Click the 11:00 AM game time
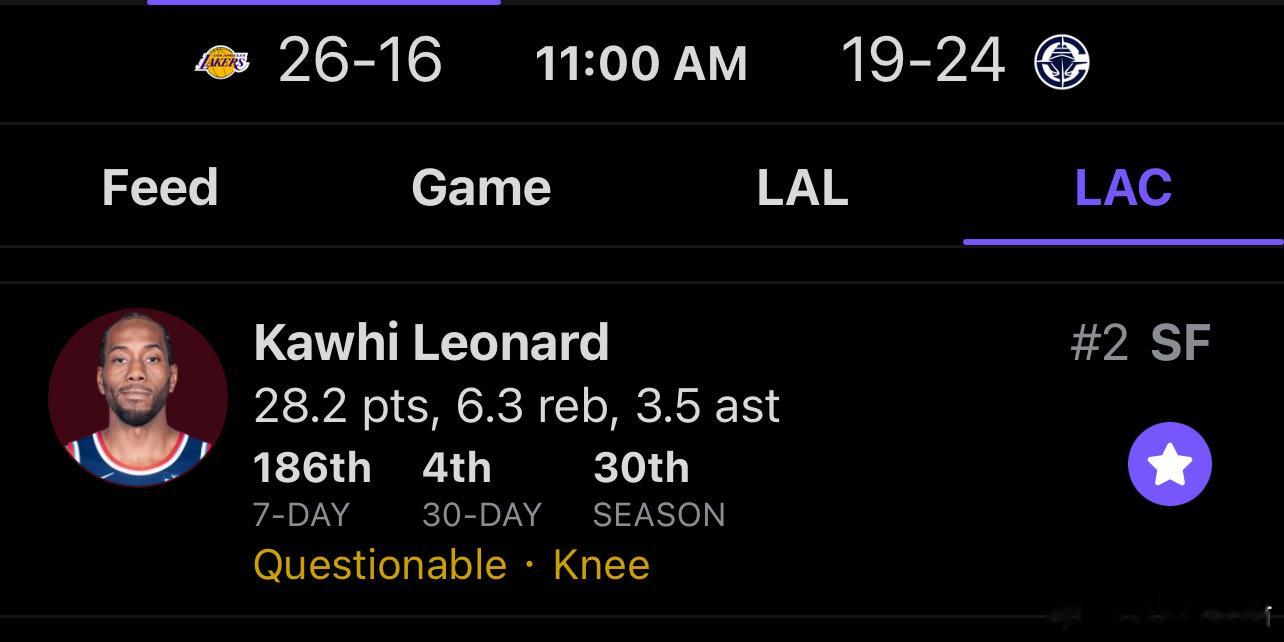The image size is (1284, 642). tap(641, 64)
